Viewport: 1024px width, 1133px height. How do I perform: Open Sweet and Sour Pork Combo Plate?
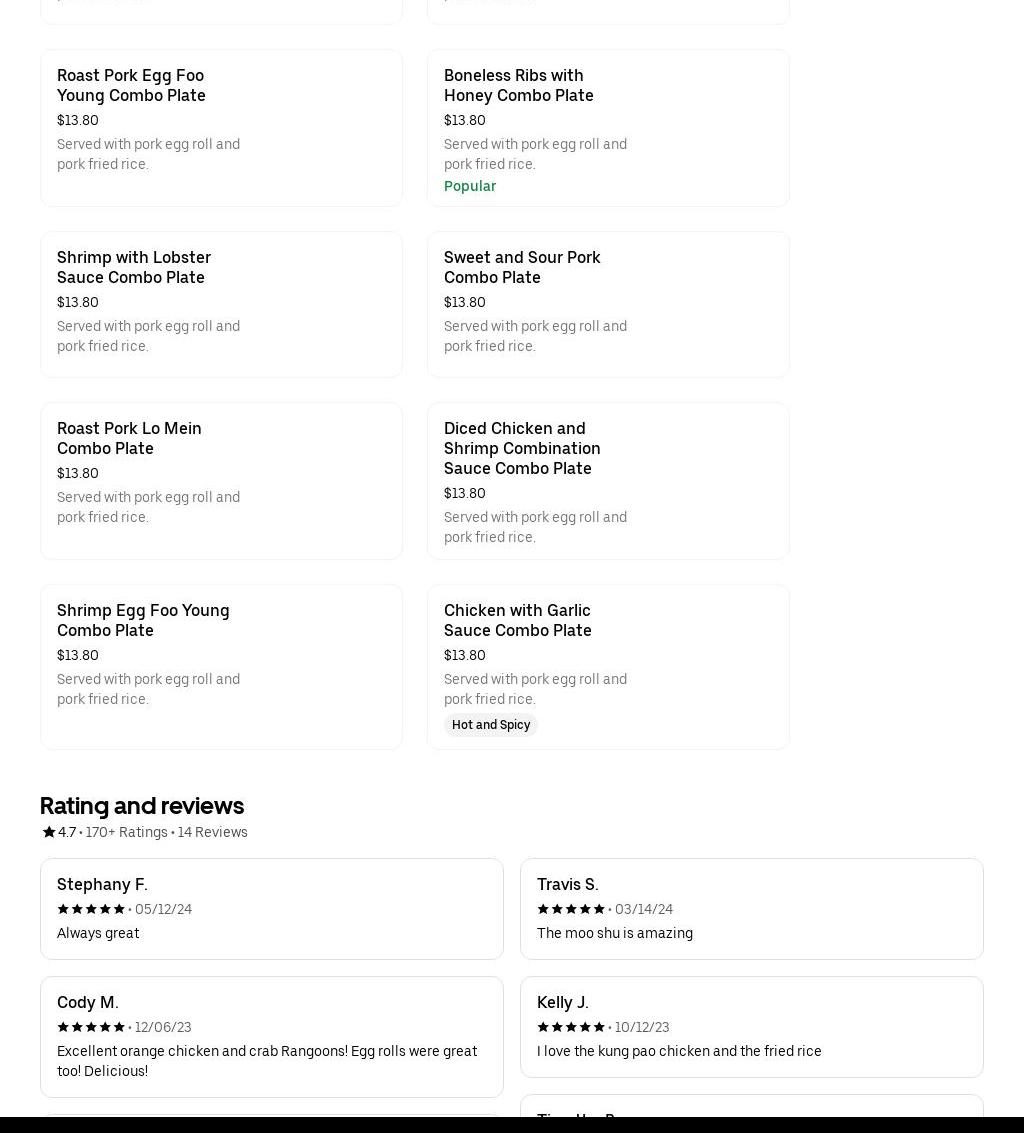(x=608, y=304)
